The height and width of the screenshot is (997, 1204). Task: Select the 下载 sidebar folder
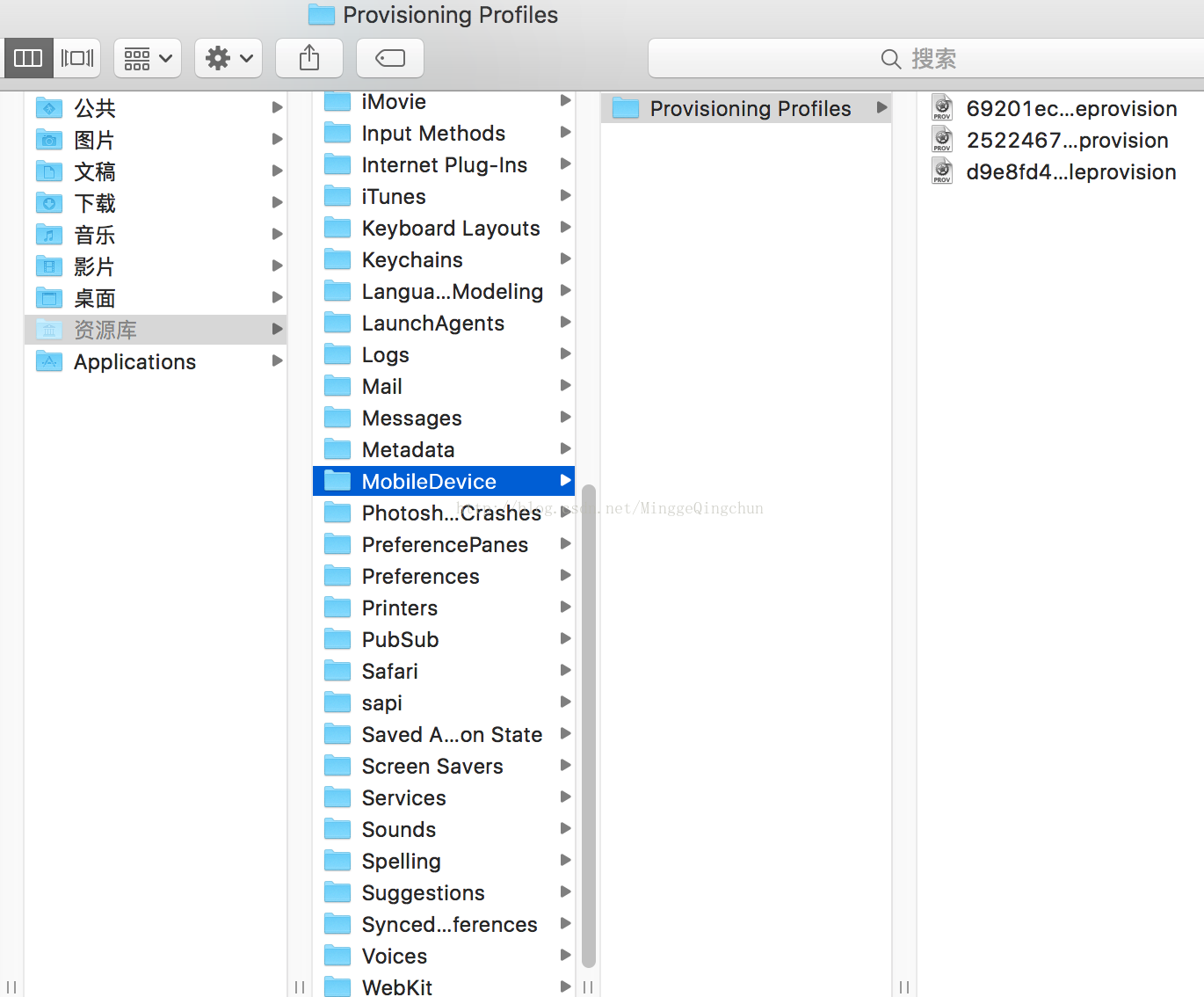[96, 203]
